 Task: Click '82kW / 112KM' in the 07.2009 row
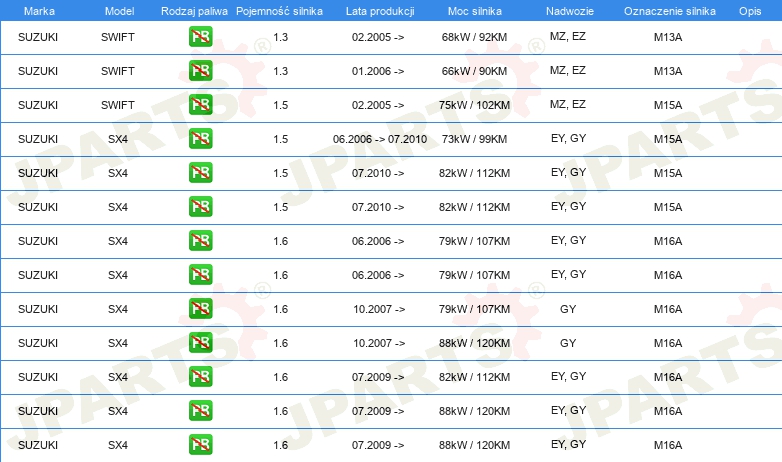[474, 377]
